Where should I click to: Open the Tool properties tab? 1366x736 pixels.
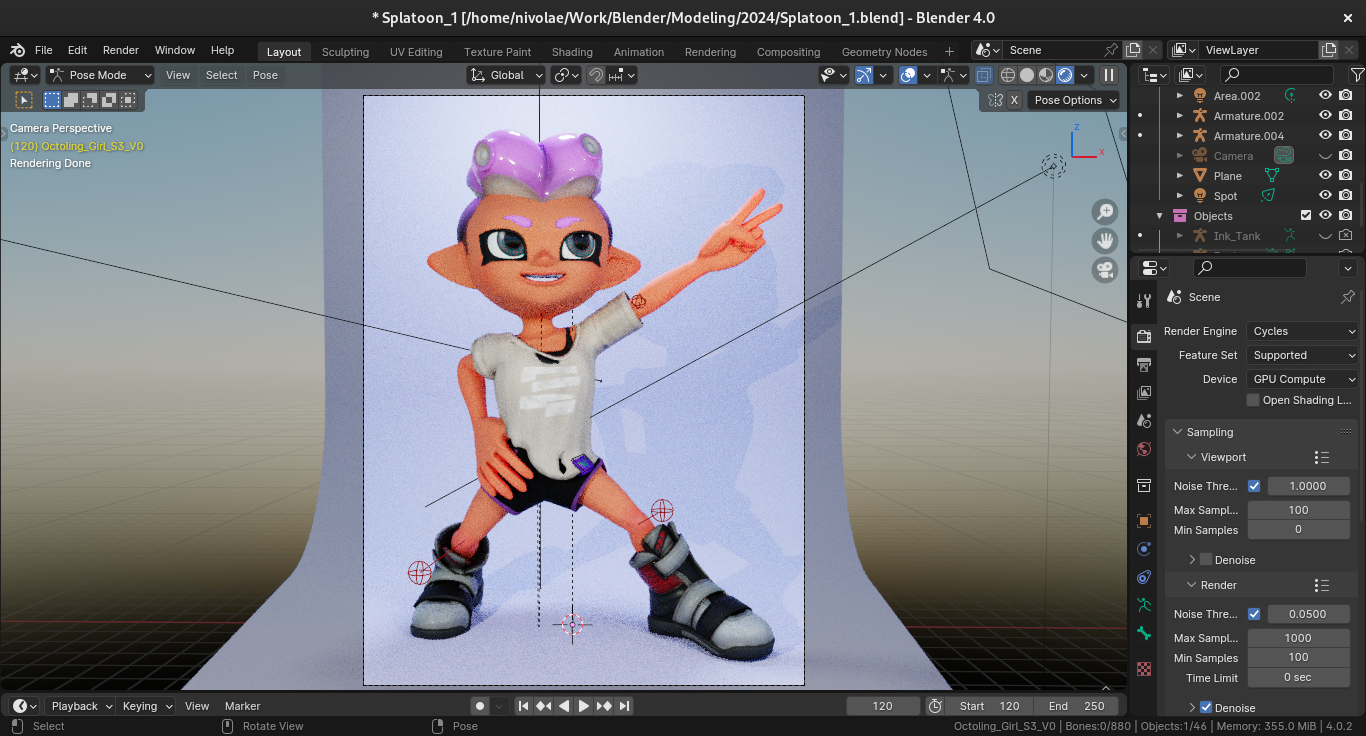click(1144, 301)
